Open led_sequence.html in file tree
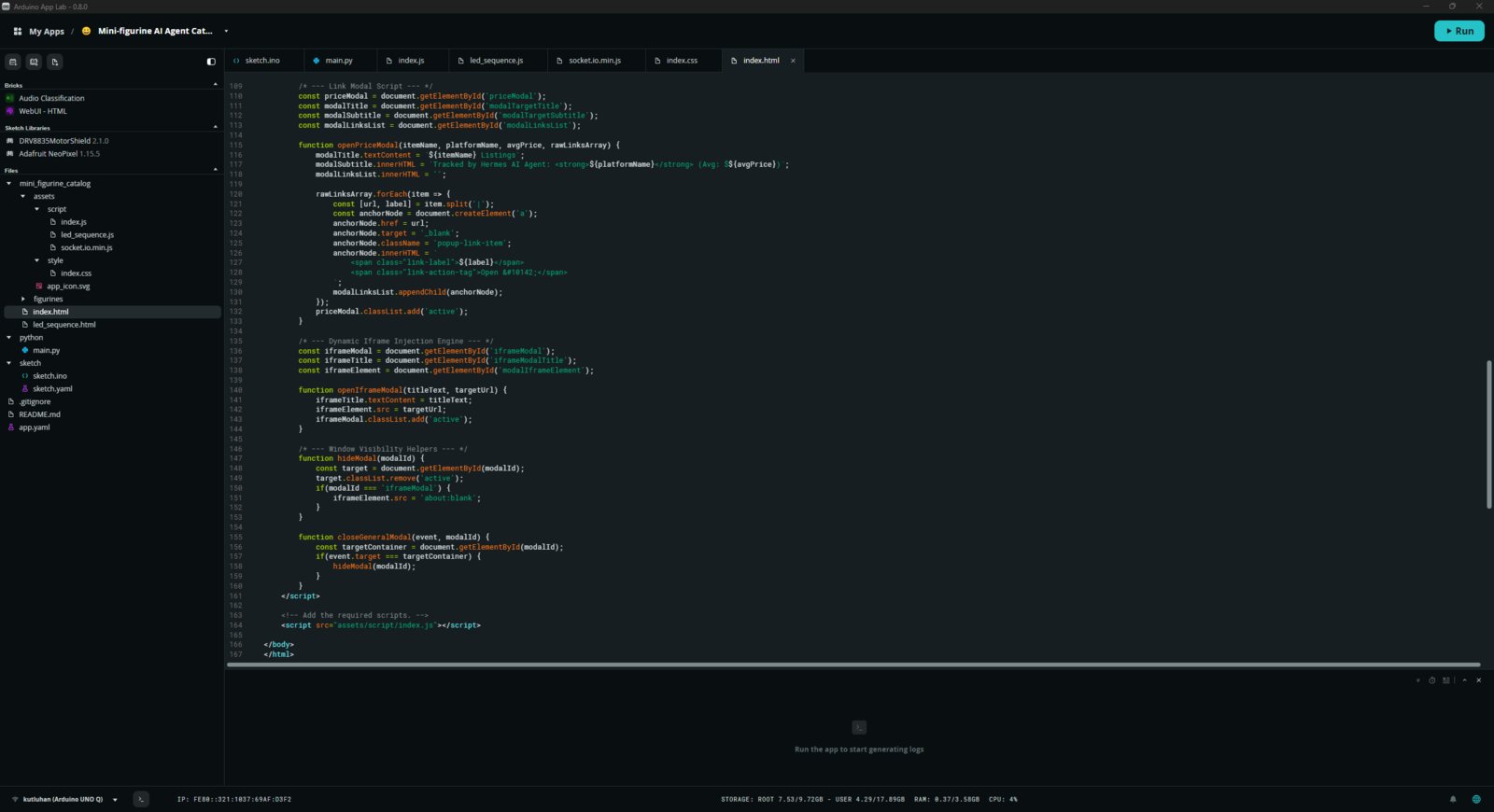1494x812 pixels. [63, 325]
